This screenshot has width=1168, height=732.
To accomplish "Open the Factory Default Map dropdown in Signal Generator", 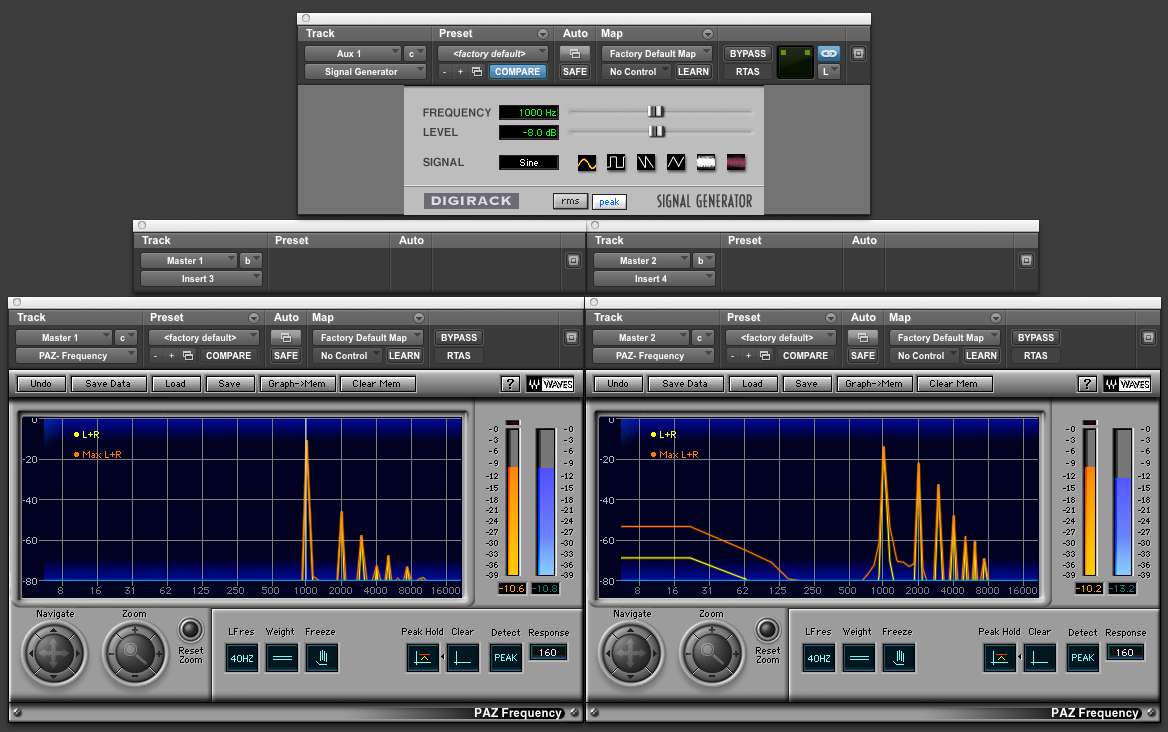I will (656, 54).
